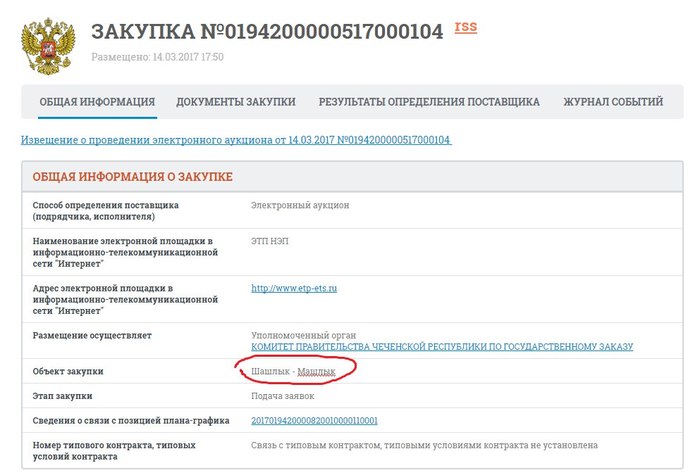Click the Общая информация о закупке section header
Viewport: 700px width, 475px height.
point(133,177)
